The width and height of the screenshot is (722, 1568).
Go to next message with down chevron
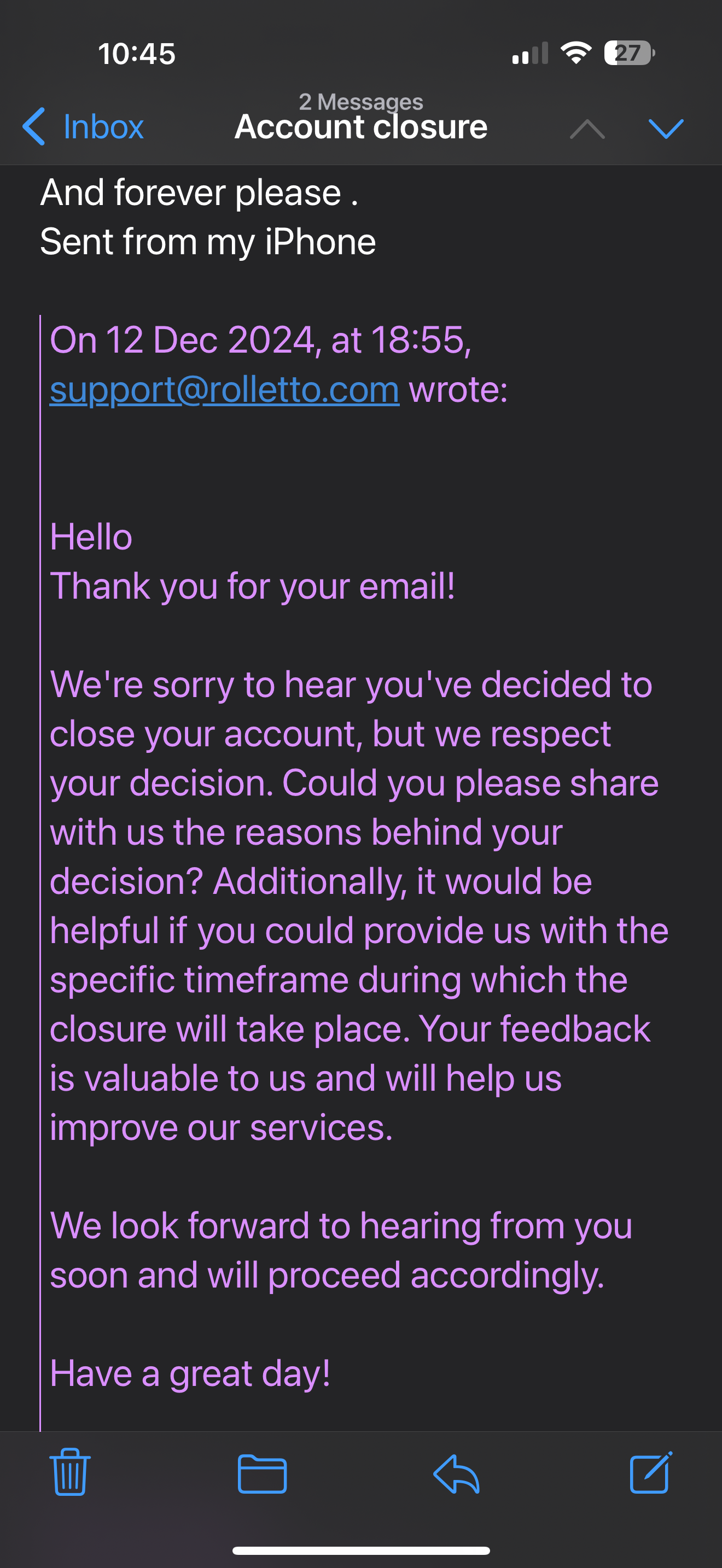pyautogui.click(x=666, y=128)
